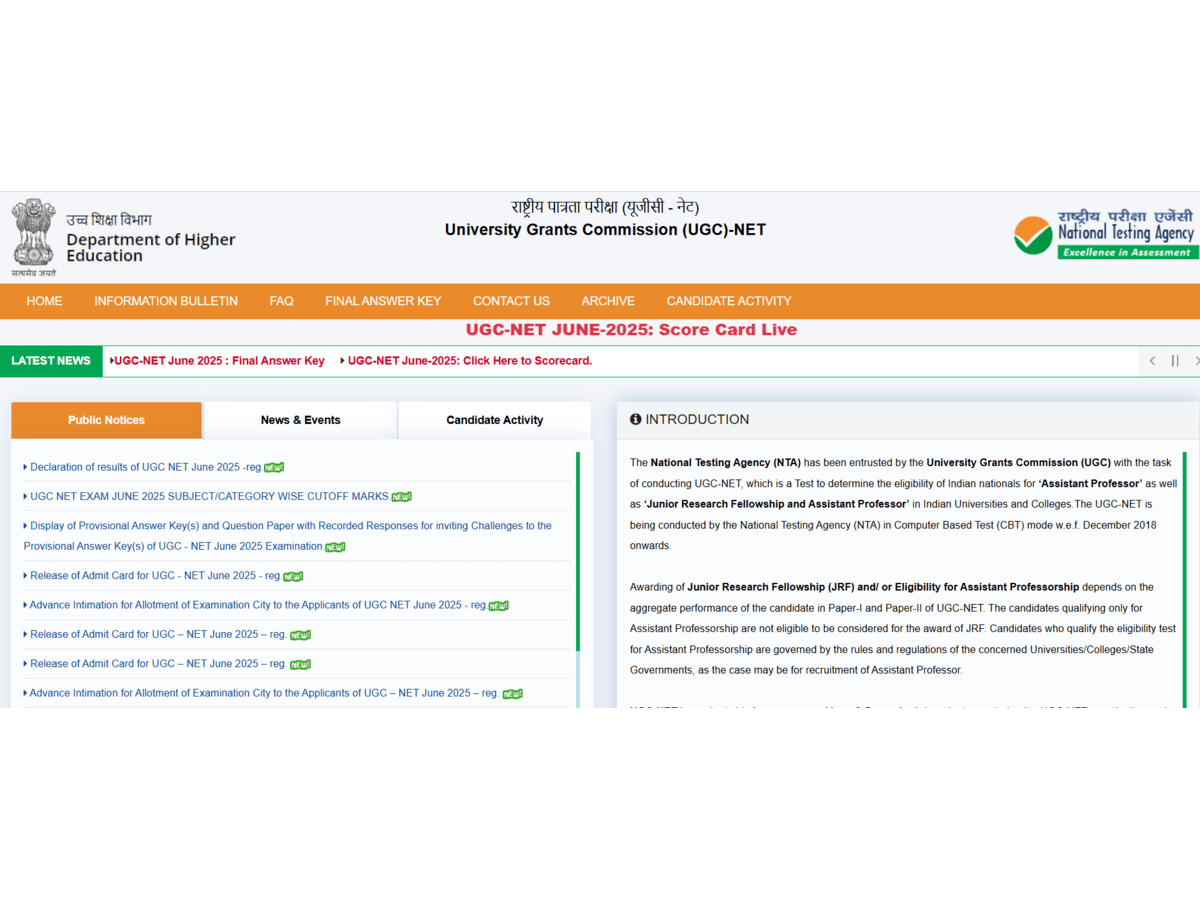Open CONTACT US menu item

pyautogui.click(x=511, y=301)
